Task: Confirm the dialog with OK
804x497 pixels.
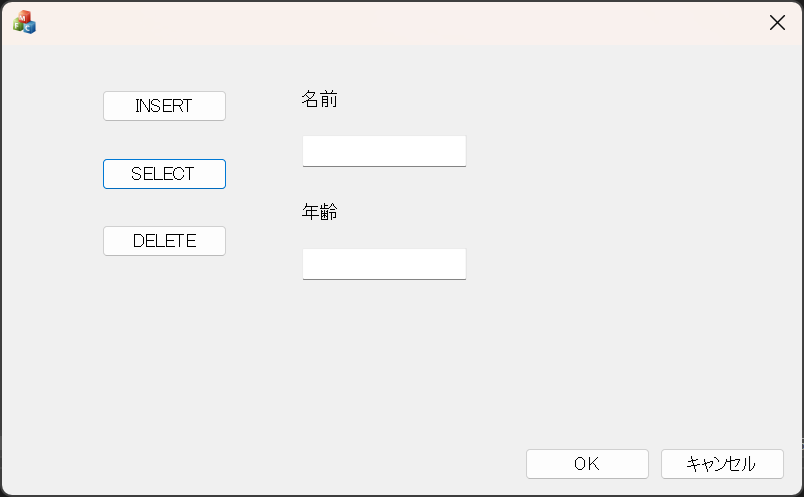Action: coord(587,464)
